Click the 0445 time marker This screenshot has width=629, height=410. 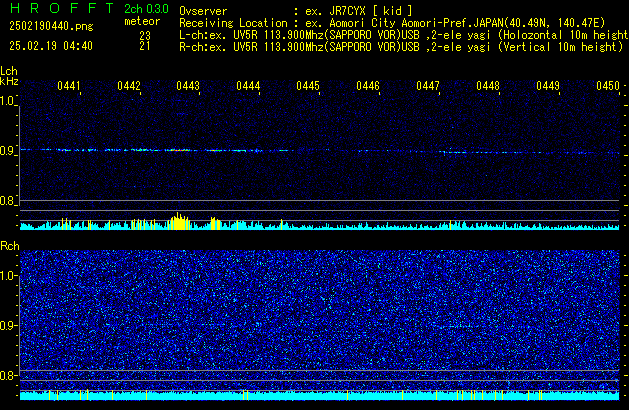click(308, 86)
